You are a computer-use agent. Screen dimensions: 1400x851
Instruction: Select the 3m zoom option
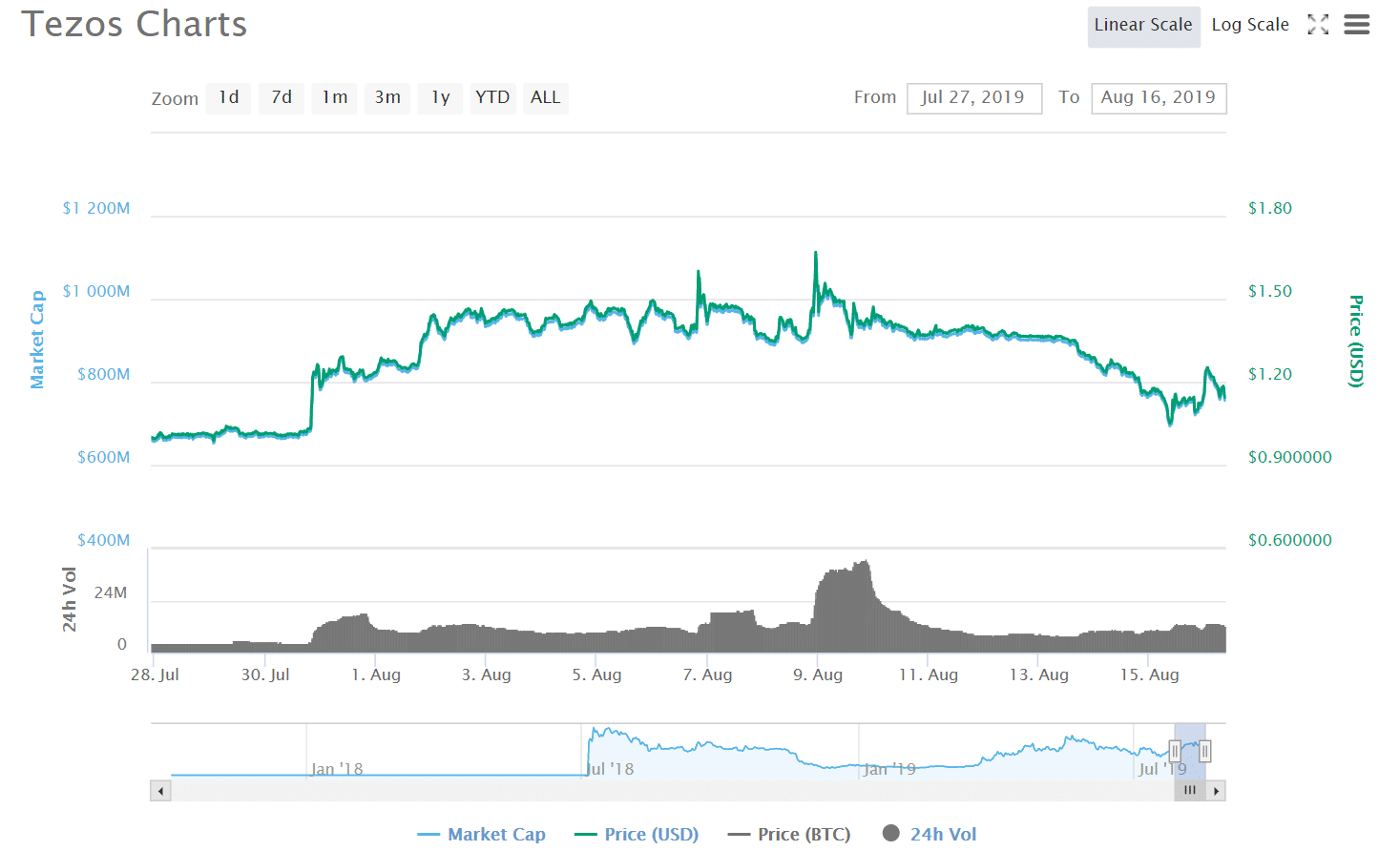tap(387, 97)
